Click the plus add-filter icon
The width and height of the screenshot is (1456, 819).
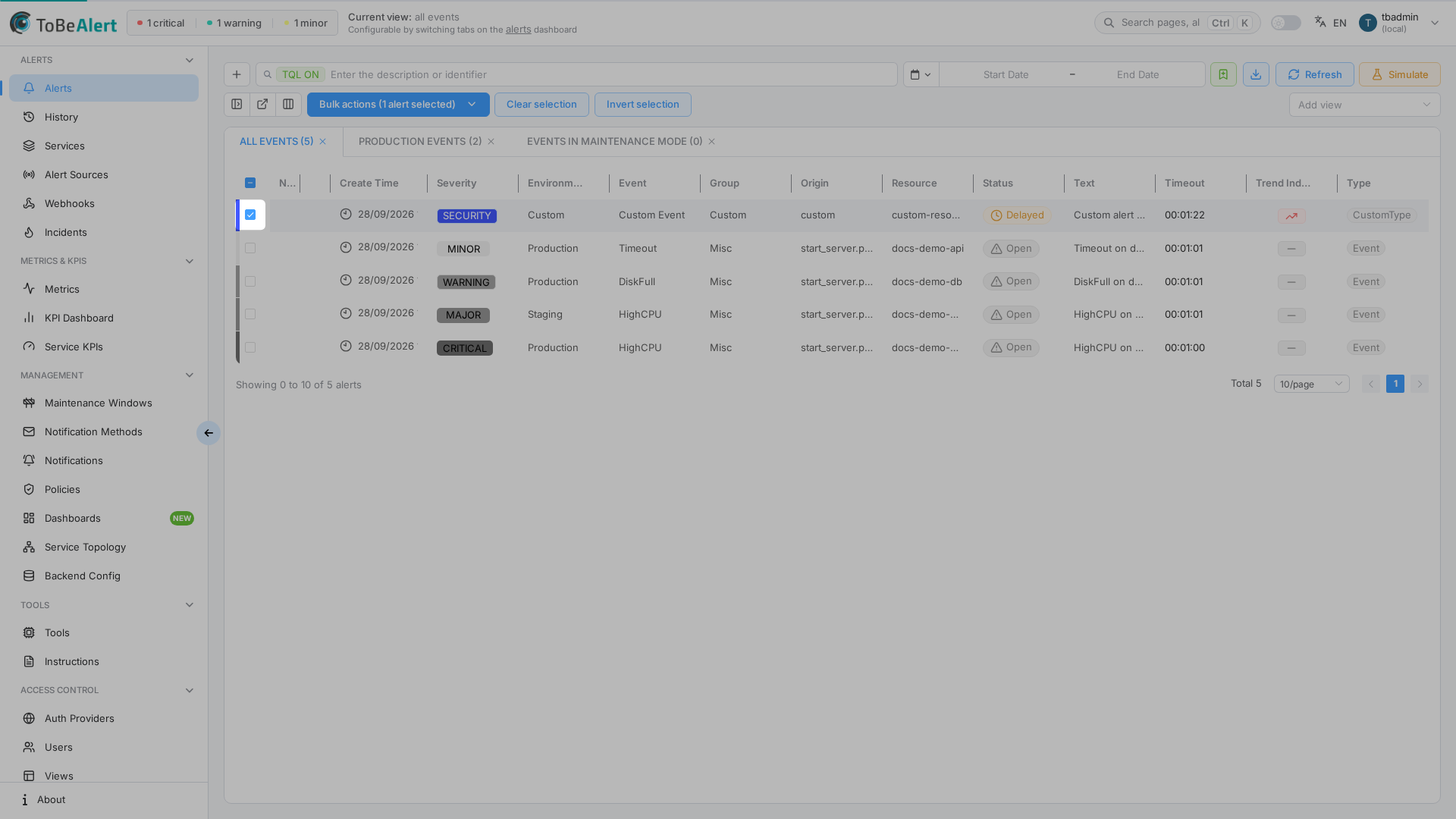click(237, 74)
